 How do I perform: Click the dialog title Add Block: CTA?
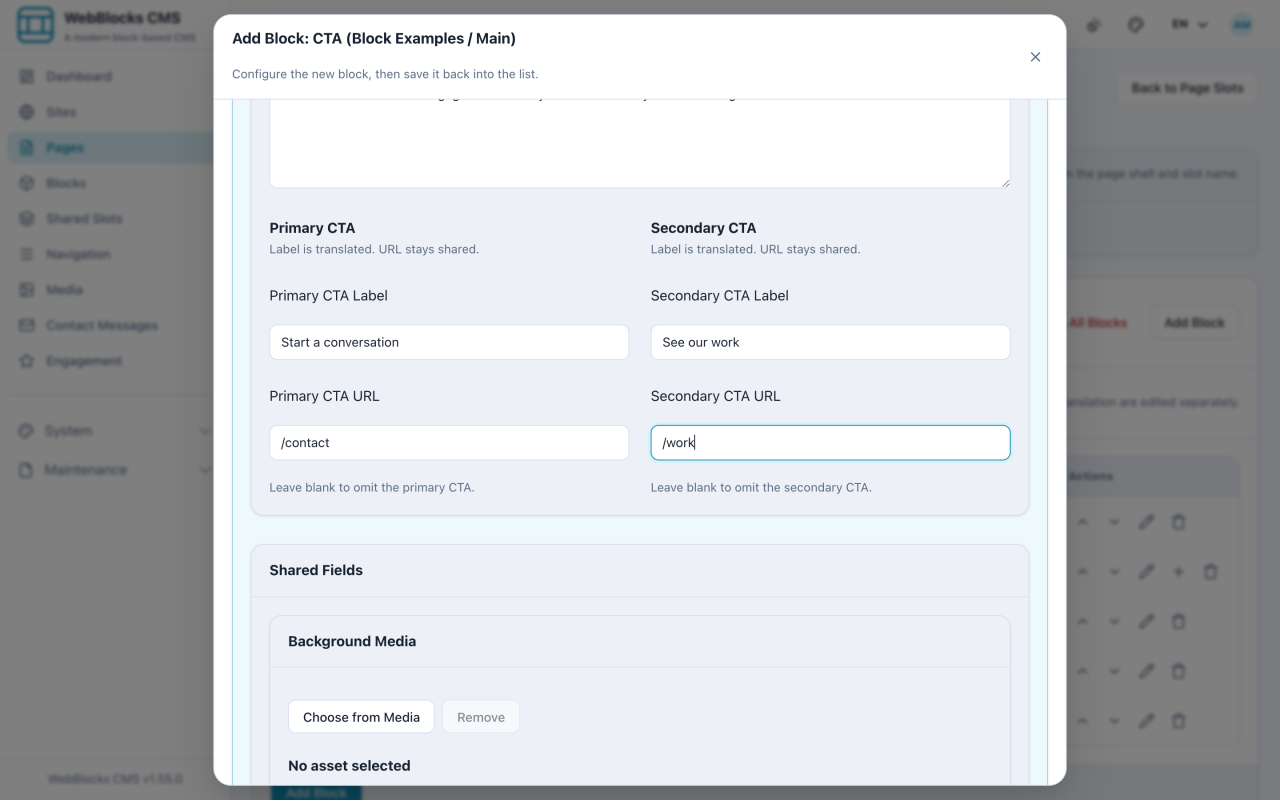[374, 39]
